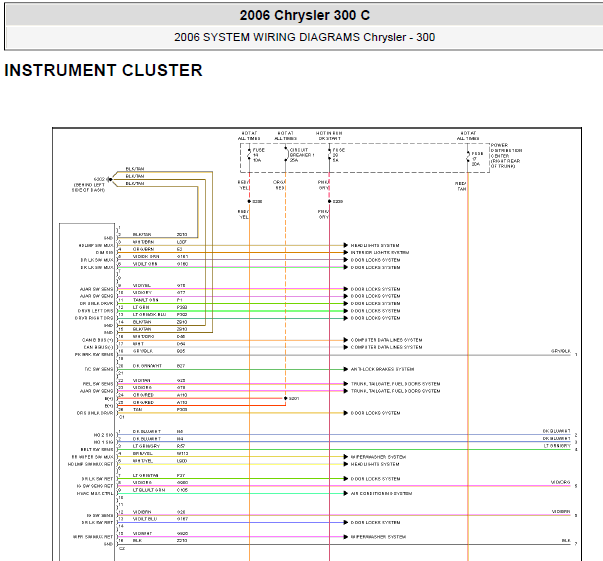Viewport: 603px width, 561px height.
Task: Click the 'HOT IN RUN OR START' label
Action: 329,136
